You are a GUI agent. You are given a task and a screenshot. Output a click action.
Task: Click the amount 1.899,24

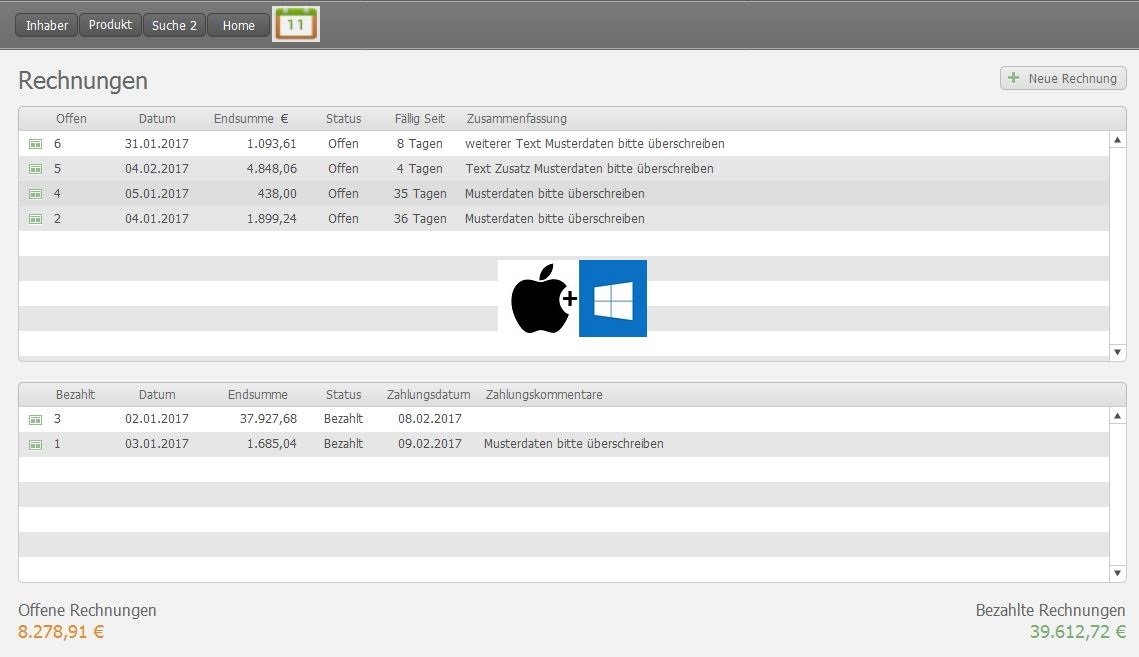click(272, 219)
